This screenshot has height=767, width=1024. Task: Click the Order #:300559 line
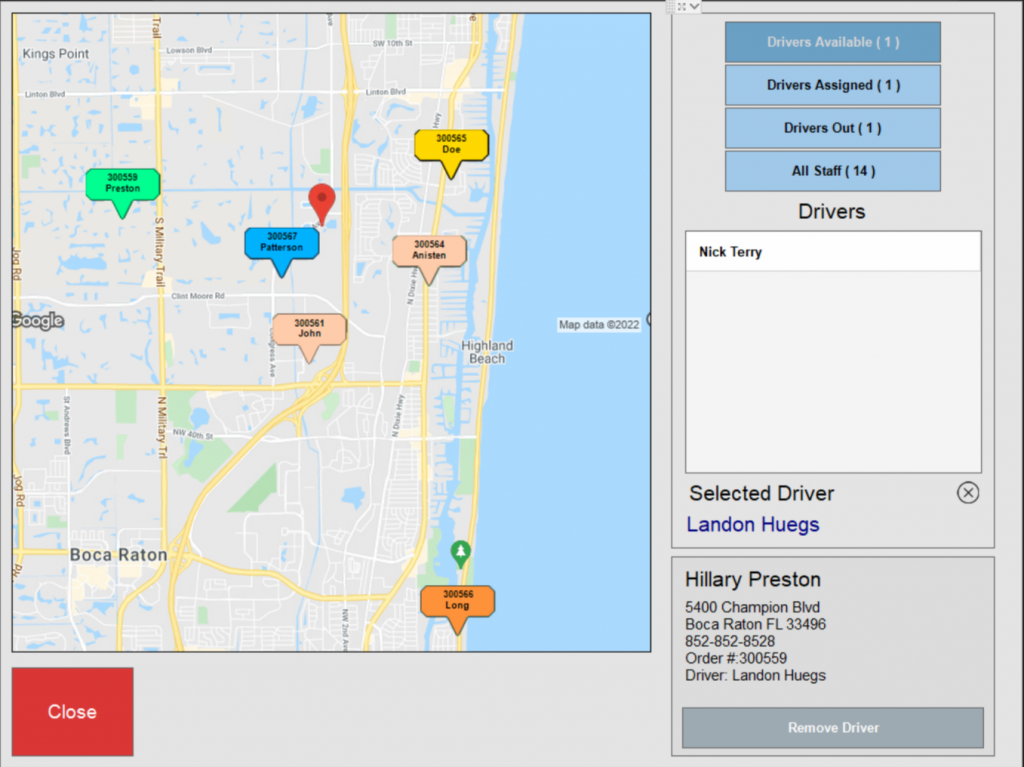pyautogui.click(x=736, y=659)
